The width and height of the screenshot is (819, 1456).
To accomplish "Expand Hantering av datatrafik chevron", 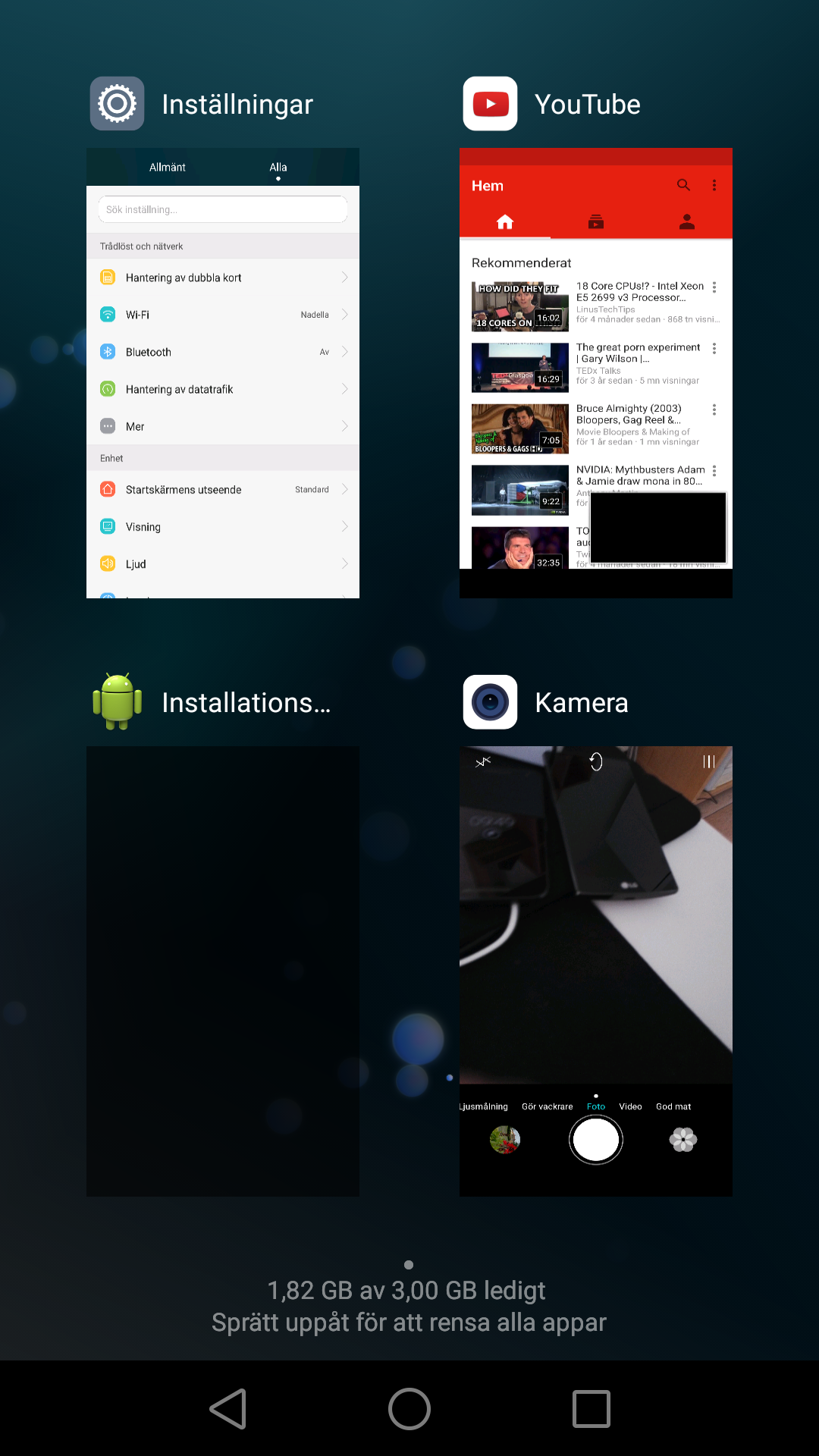I will [344, 389].
